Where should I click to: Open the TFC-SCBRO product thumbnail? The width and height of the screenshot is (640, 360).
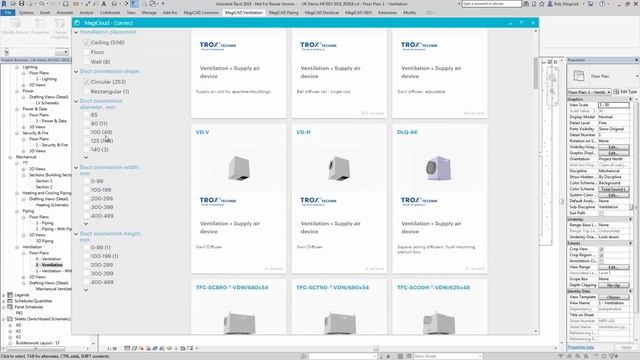pos(240,322)
